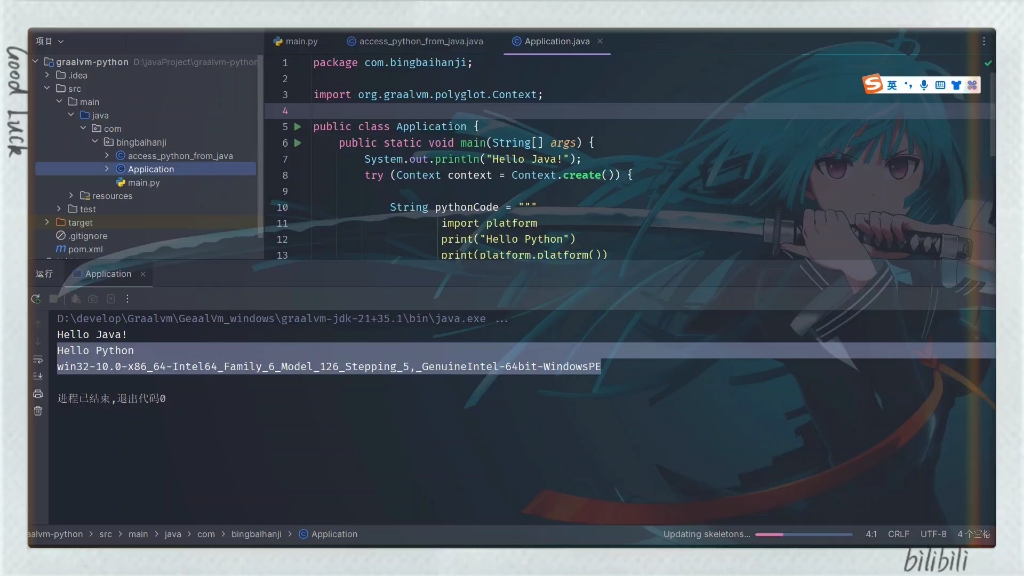Click the Updating skeletons progress bar
Screen dimensions: 1024x576
(x=804, y=534)
